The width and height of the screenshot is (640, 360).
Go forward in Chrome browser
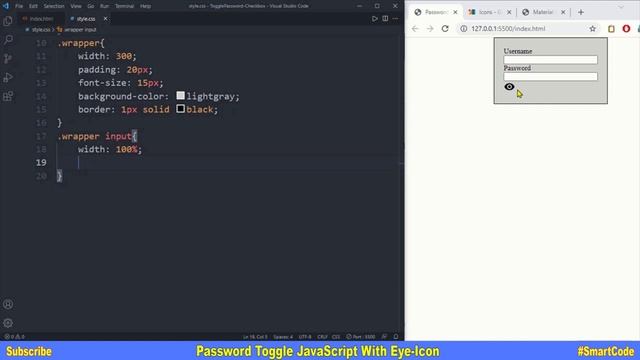[x=430, y=29]
